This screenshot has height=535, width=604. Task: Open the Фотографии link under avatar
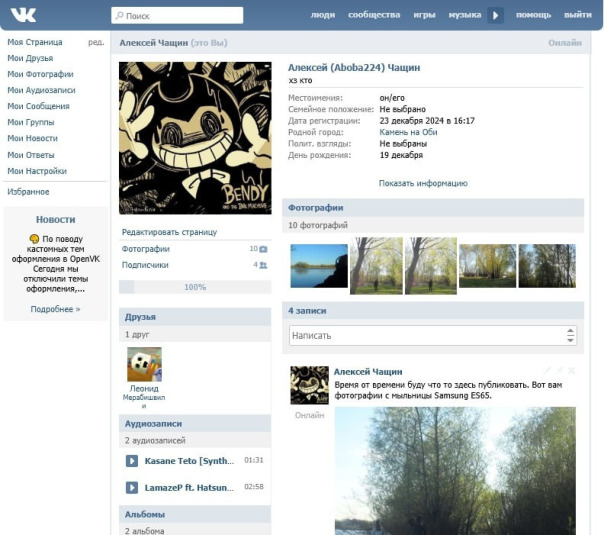146,249
